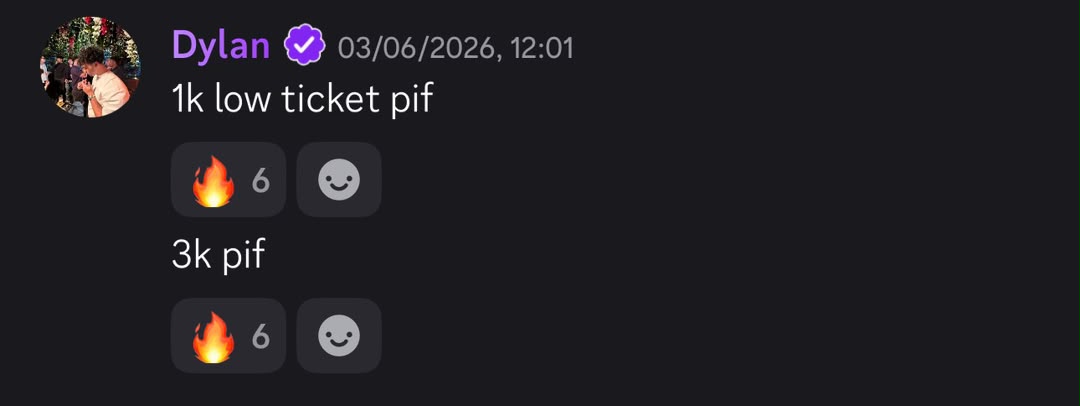Image resolution: width=1080 pixels, height=406 pixels.
Task: Click "1k" at the start of first message
Action: click(188, 100)
